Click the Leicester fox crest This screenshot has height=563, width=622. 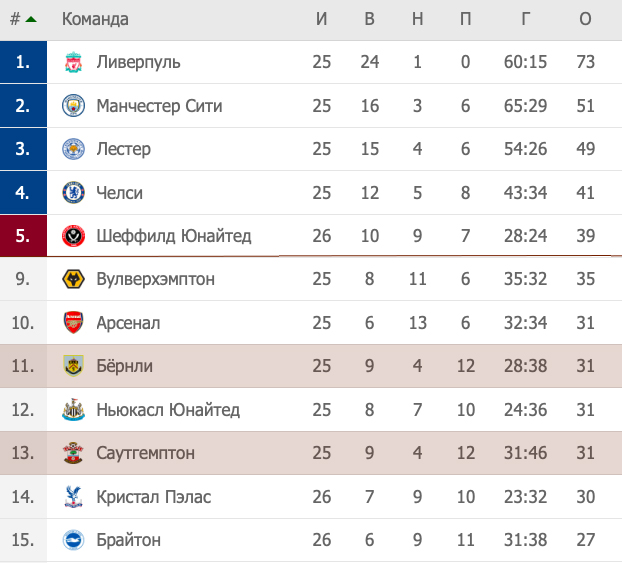73,149
